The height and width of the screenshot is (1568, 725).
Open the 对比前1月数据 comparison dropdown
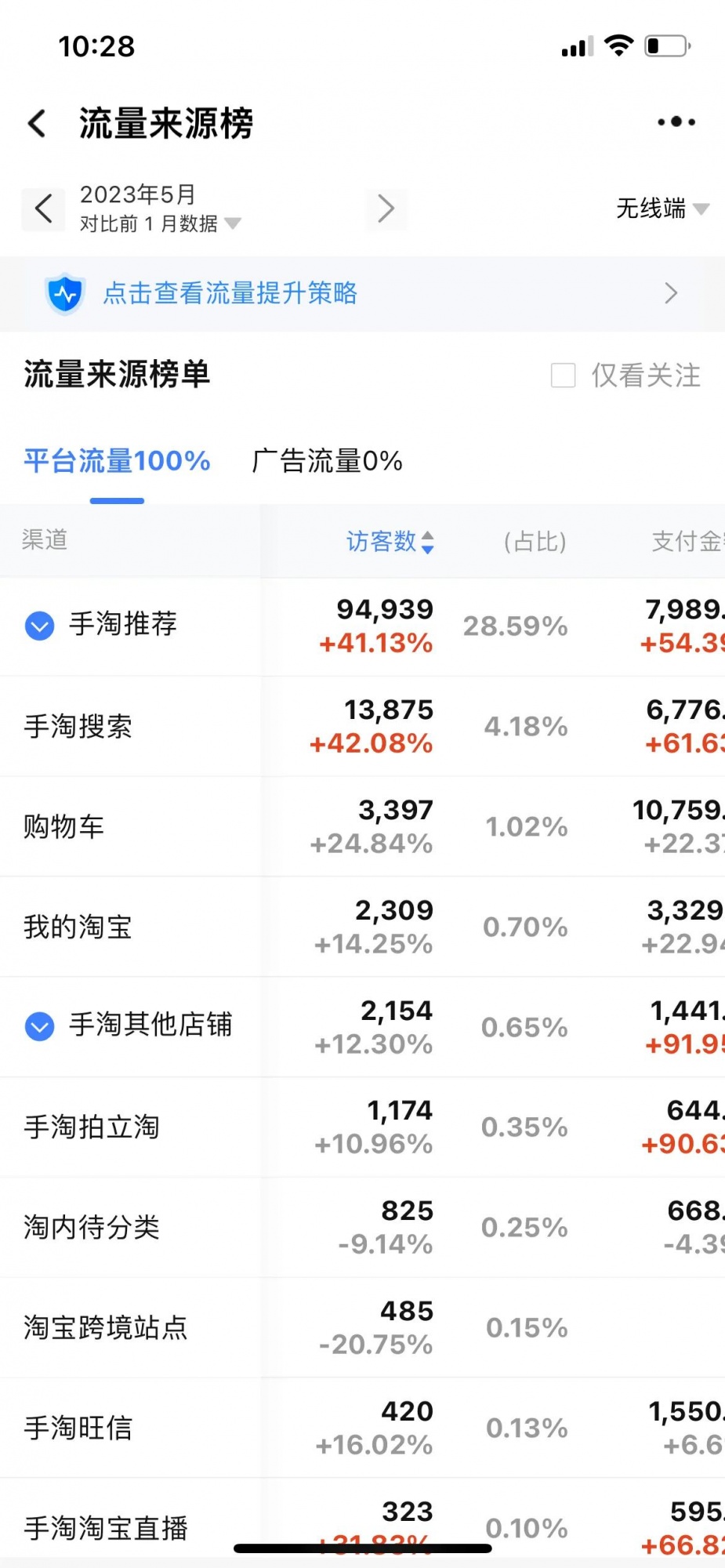[161, 224]
